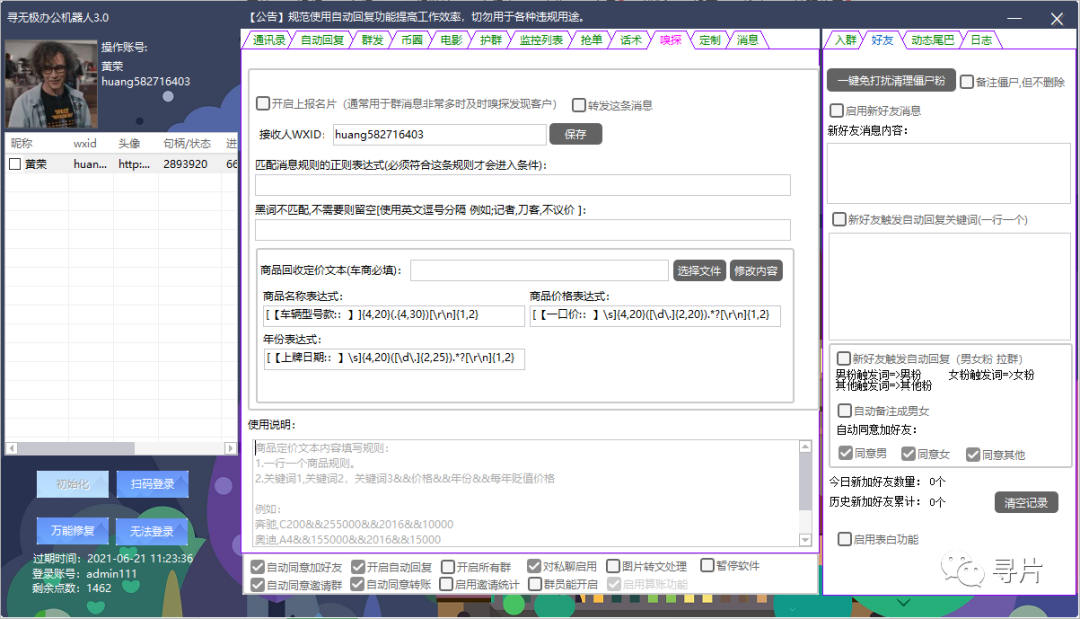The height and width of the screenshot is (619, 1080).
Task: Disable the 自动同意加好友 checkbox
Action: 259,565
